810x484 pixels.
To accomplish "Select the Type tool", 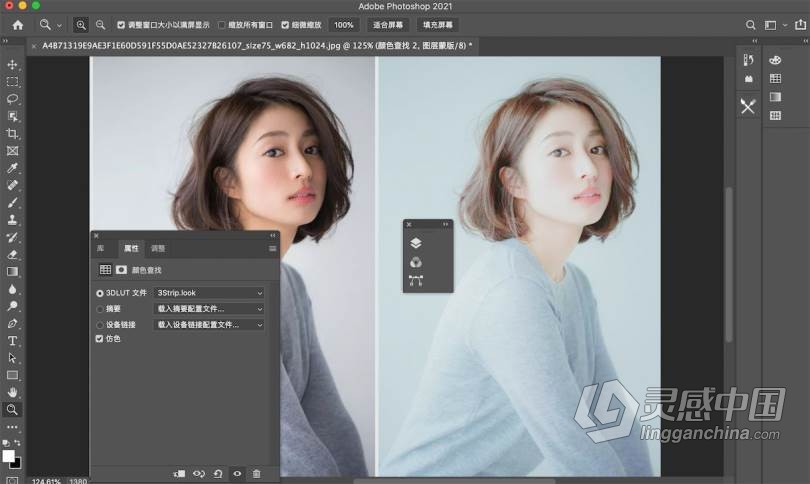I will tap(12, 341).
